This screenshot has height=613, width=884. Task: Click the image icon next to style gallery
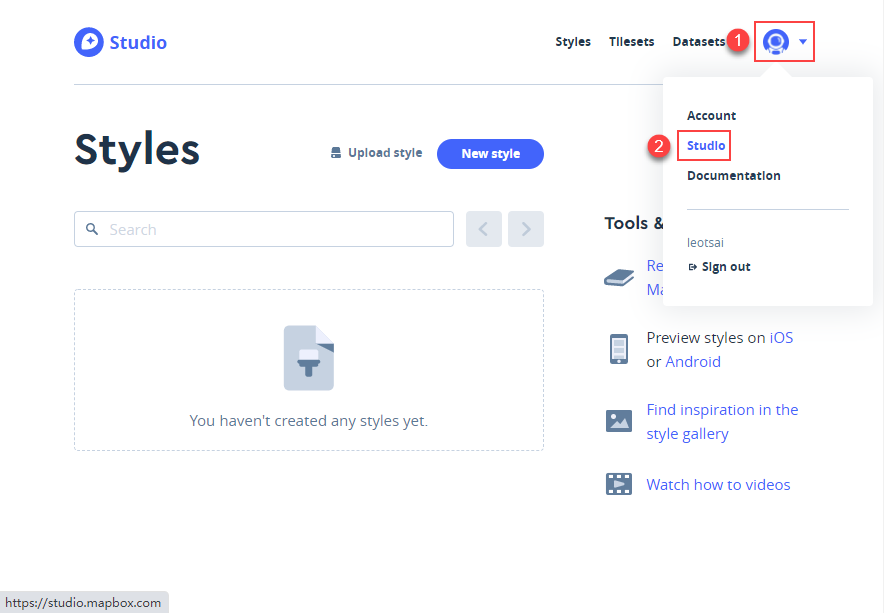click(x=618, y=421)
